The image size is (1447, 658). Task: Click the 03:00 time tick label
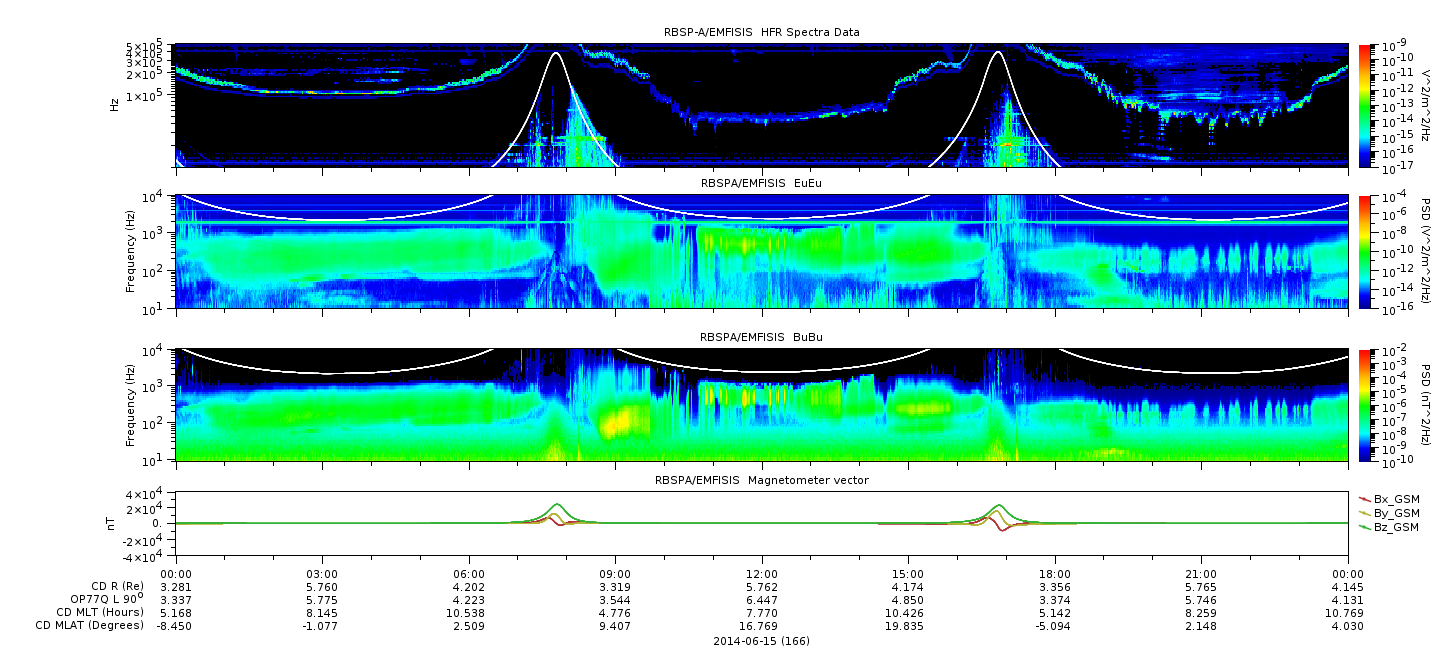[322, 573]
